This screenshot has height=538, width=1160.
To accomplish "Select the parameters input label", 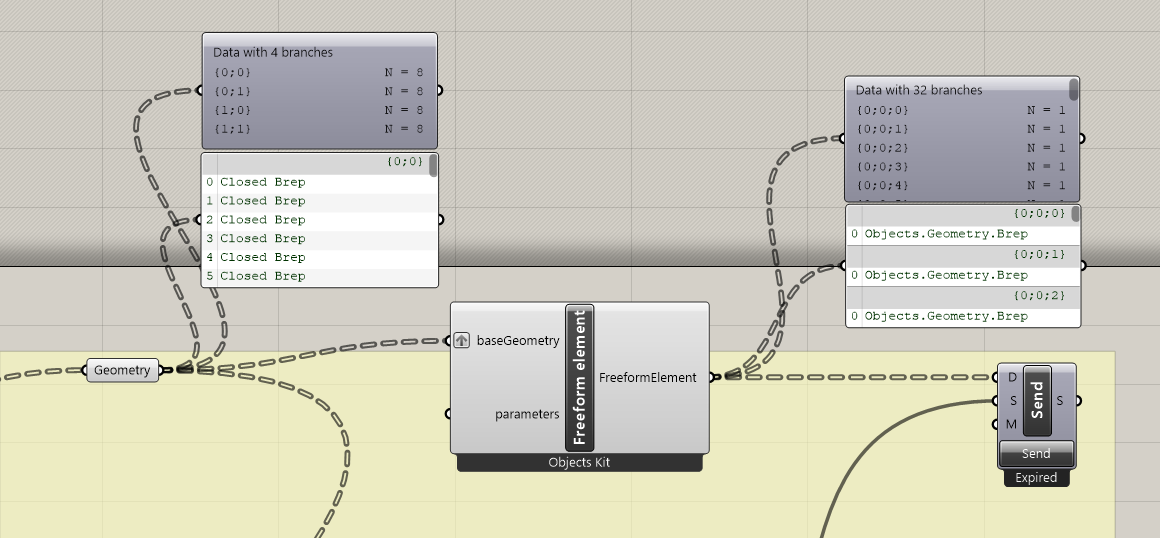I will [x=527, y=414].
